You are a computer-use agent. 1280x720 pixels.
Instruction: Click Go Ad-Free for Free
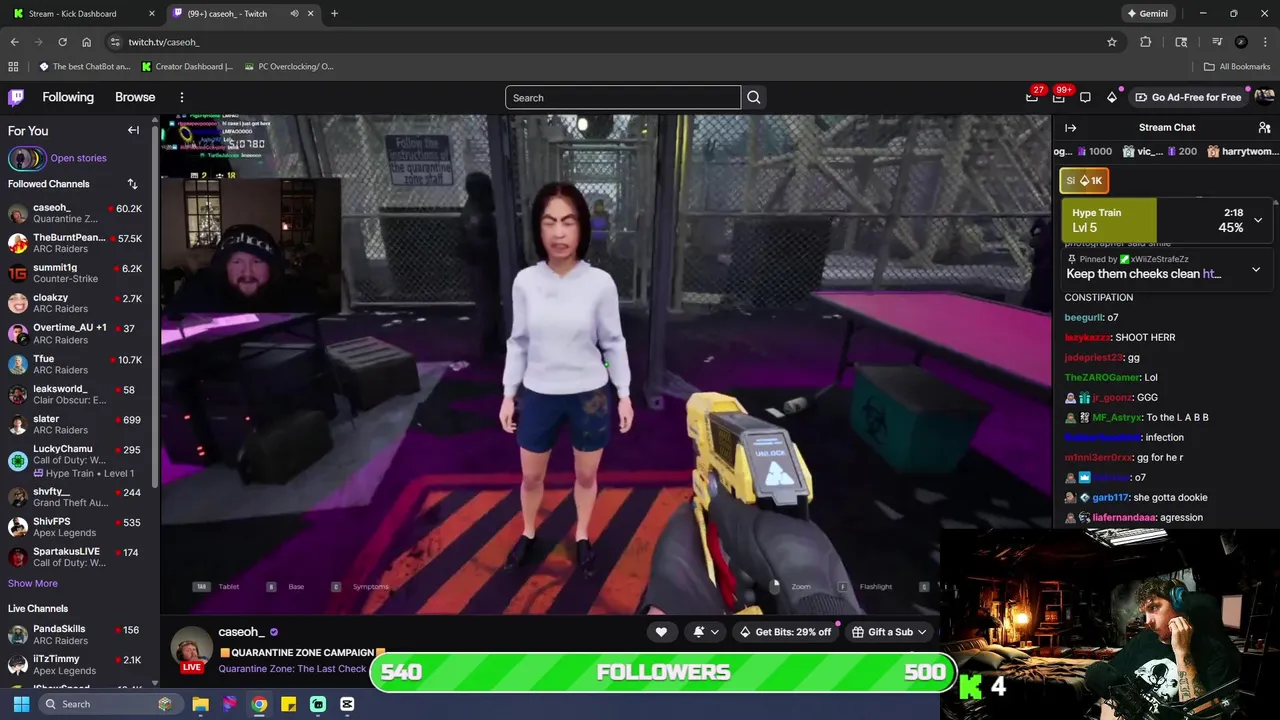pos(1189,97)
